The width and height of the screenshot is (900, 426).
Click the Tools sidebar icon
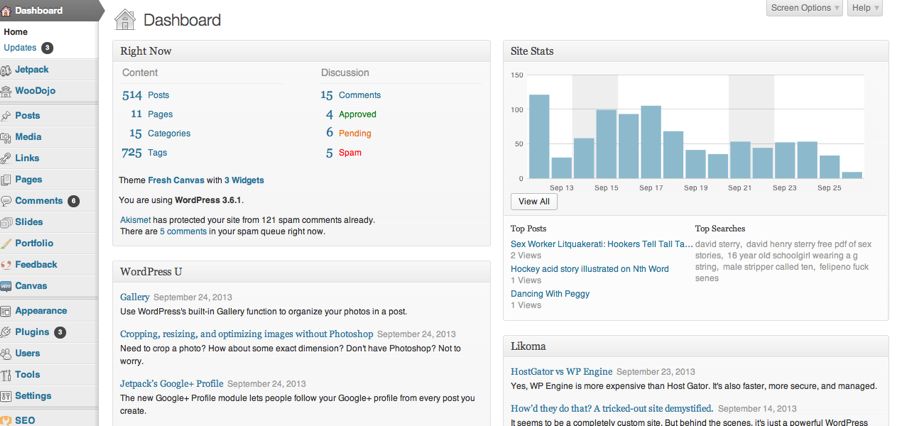coord(6,375)
